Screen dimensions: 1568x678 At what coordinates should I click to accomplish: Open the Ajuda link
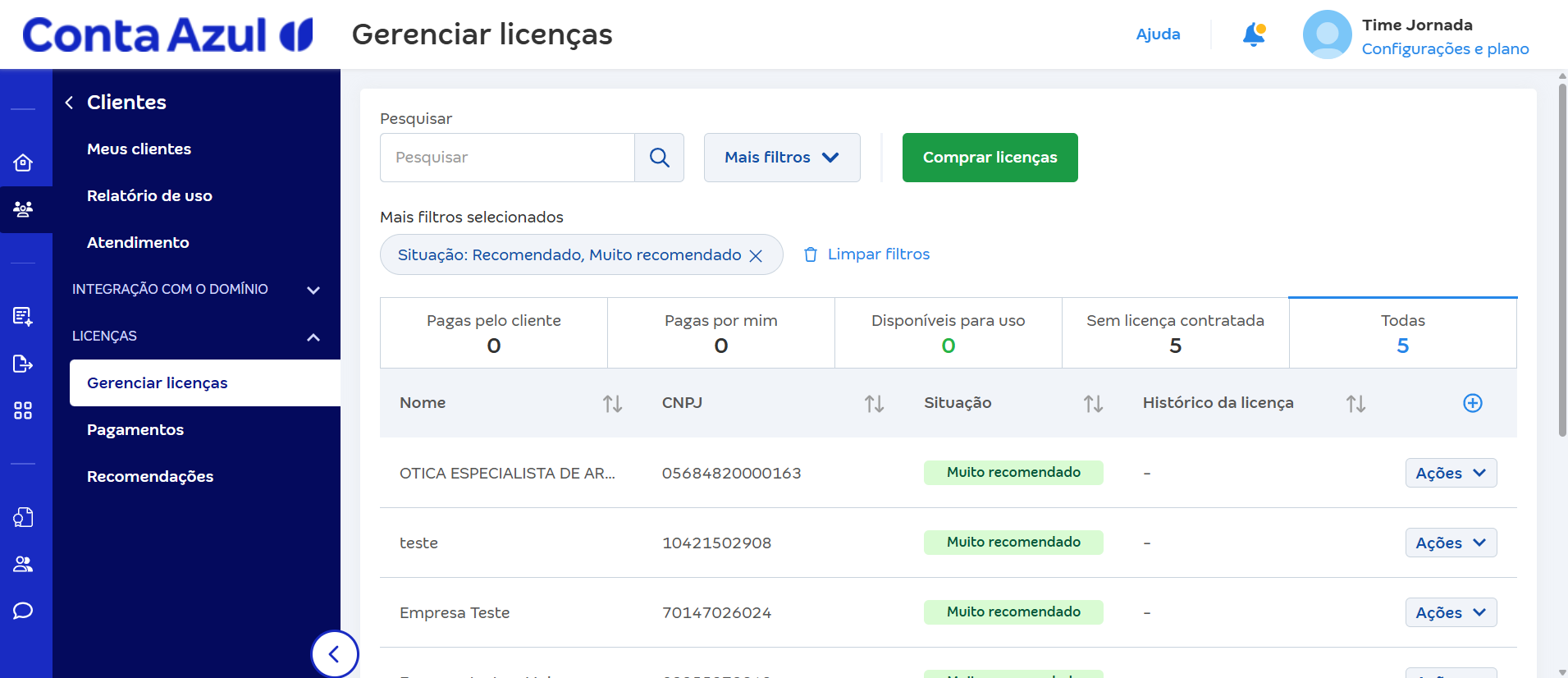tap(1159, 34)
